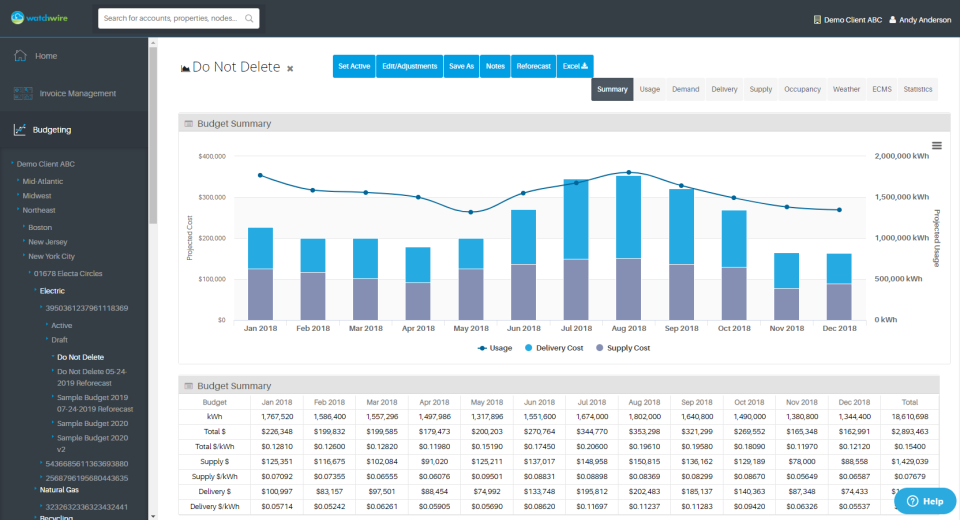
Task: Select account 256879619568044363S
Action: click(x=86, y=478)
